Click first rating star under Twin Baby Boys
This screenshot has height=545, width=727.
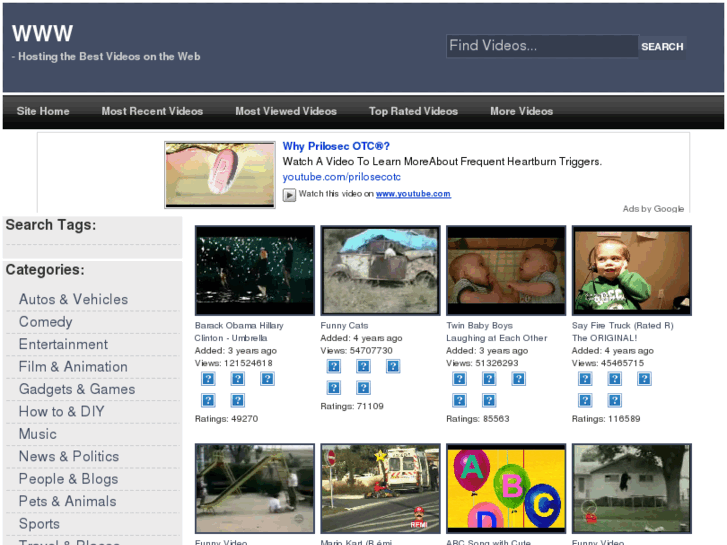[x=459, y=379]
